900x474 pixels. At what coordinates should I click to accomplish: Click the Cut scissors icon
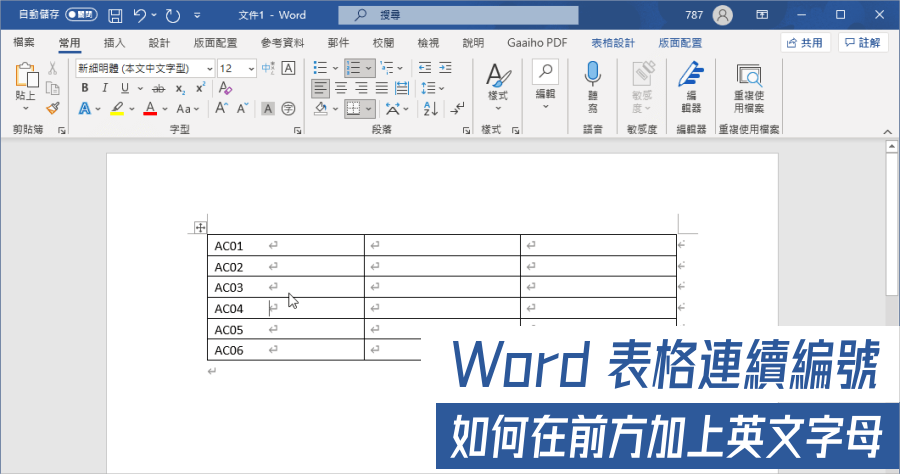pos(52,69)
